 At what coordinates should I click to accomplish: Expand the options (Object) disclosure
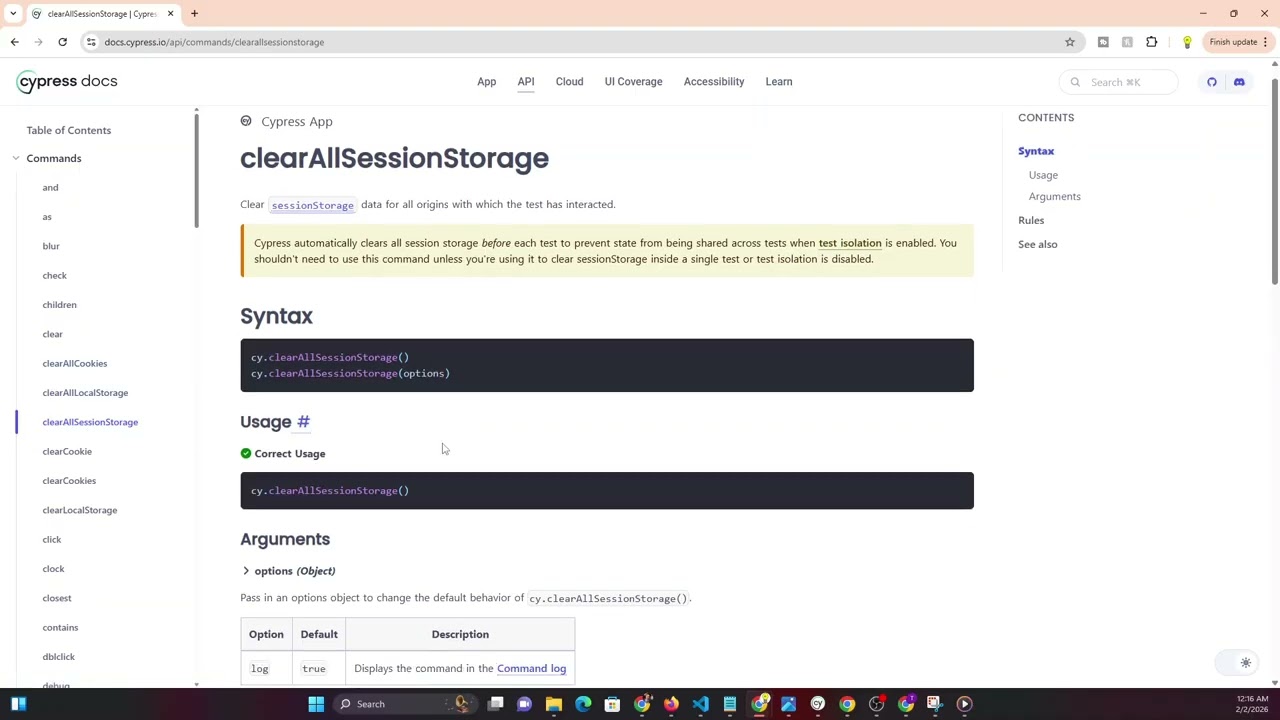pyautogui.click(x=246, y=571)
